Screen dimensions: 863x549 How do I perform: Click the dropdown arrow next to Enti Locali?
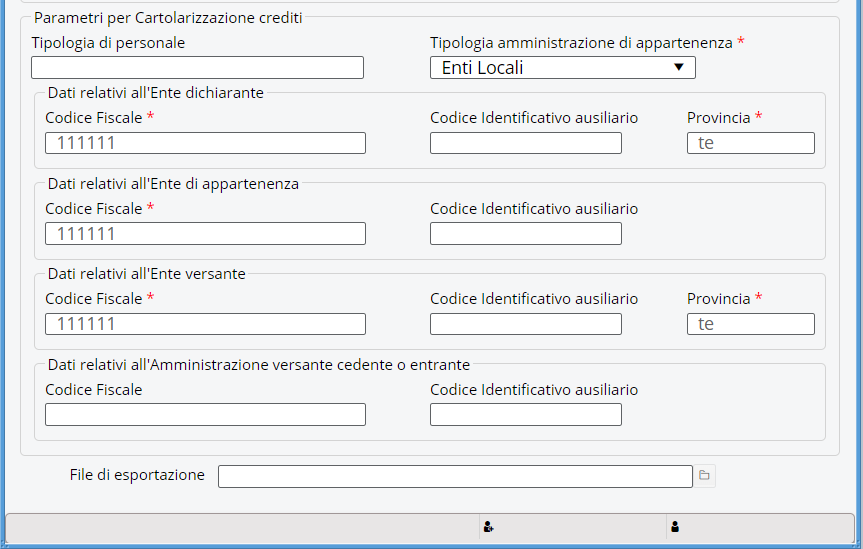coord(679,67)
